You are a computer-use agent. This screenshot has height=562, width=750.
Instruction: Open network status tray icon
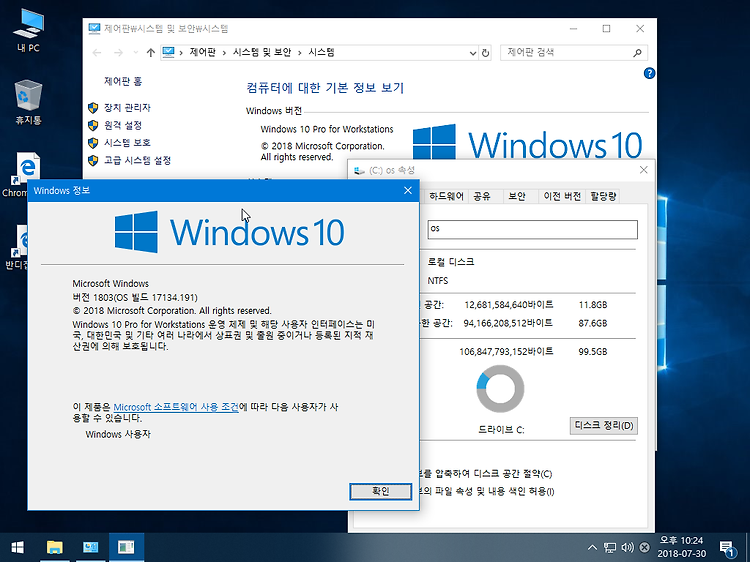pyautogui.click(x=610, y=547)
